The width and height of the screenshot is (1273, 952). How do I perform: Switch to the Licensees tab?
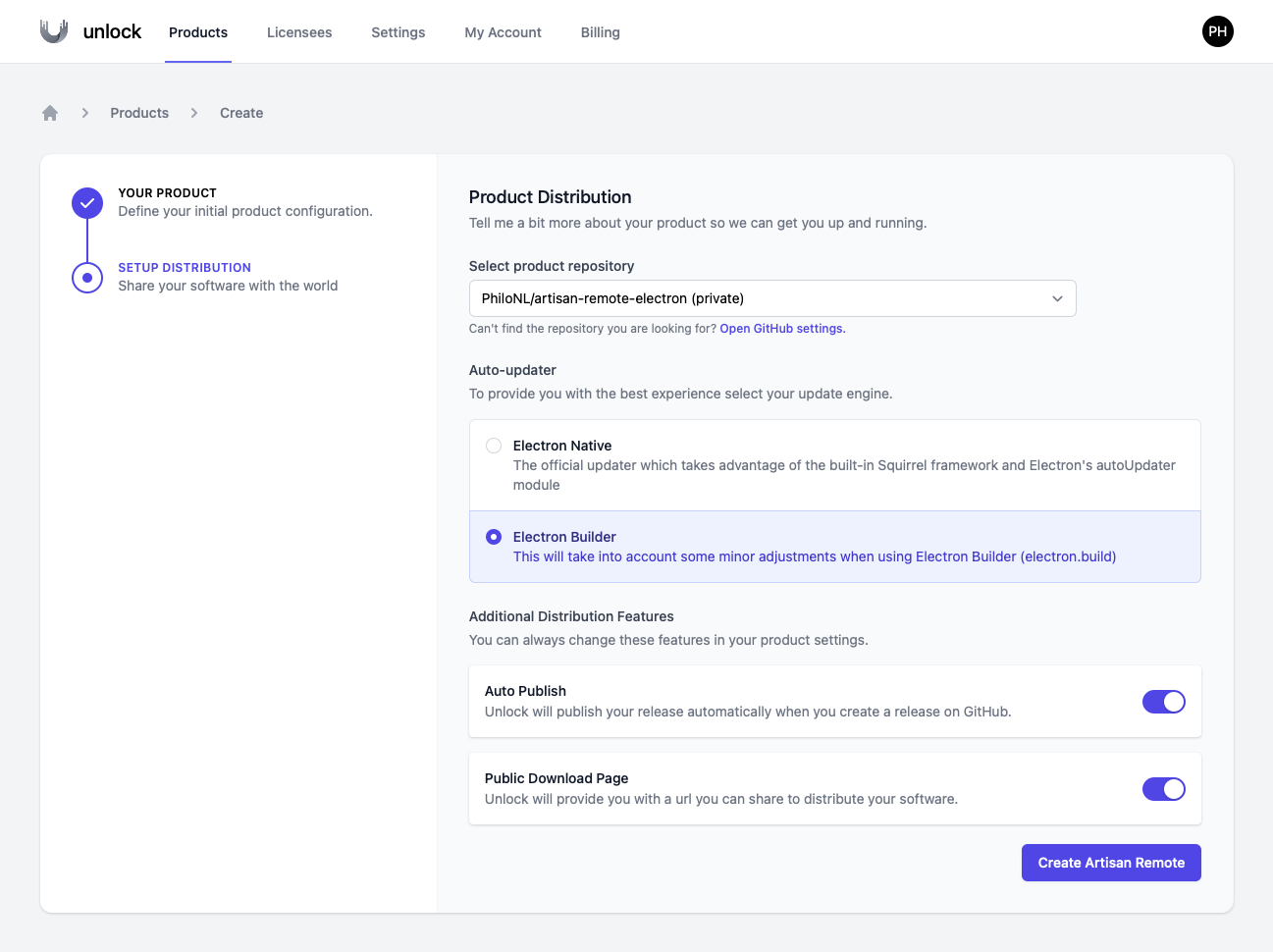coord(299,32)
